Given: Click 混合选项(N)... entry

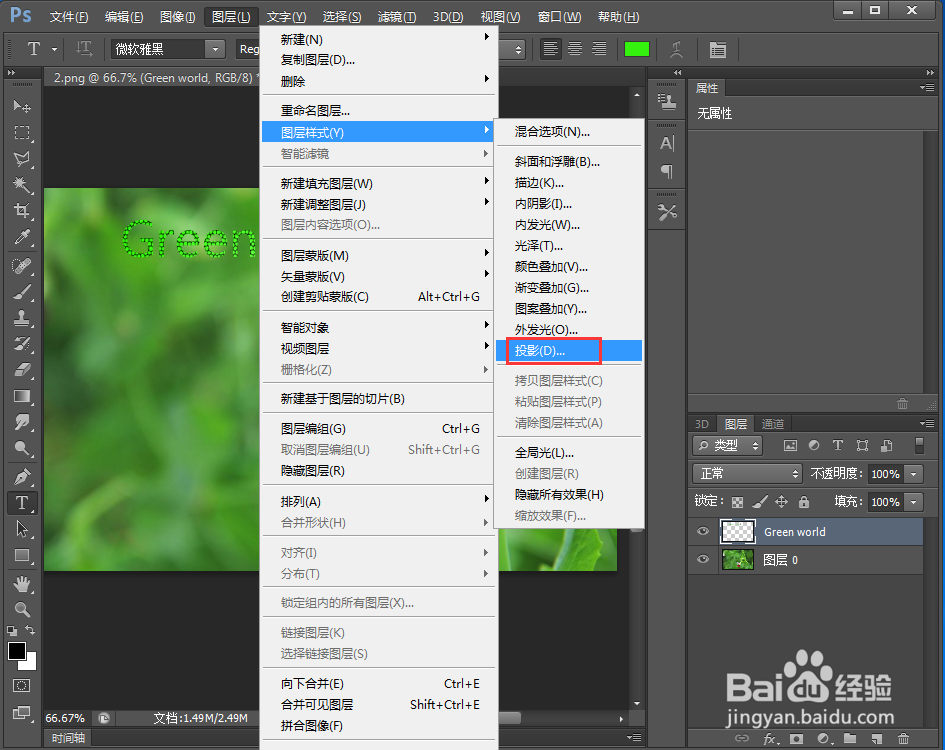Looking at the screenshot, I should (x=568, y=131).
